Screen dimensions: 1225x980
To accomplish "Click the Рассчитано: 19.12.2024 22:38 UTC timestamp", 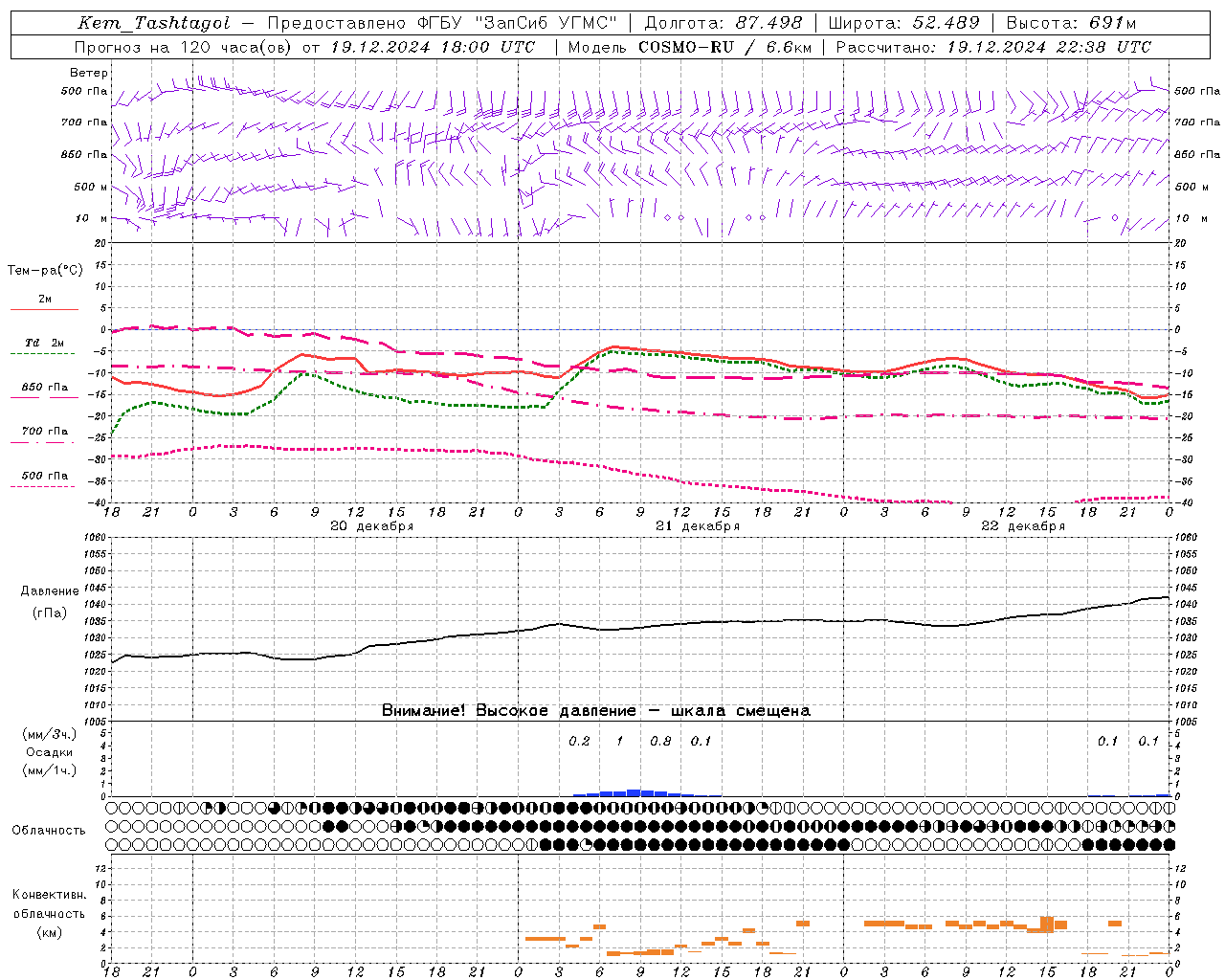I will (993, 47).
